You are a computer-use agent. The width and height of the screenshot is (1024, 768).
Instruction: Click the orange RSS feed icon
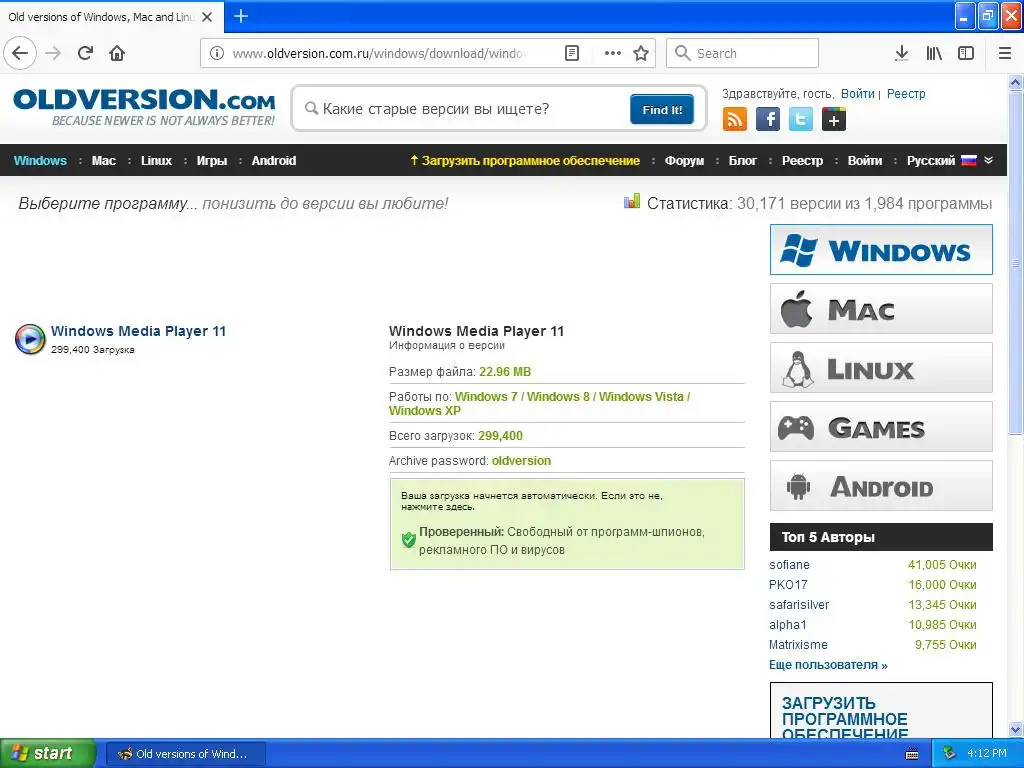click(735, 120)
